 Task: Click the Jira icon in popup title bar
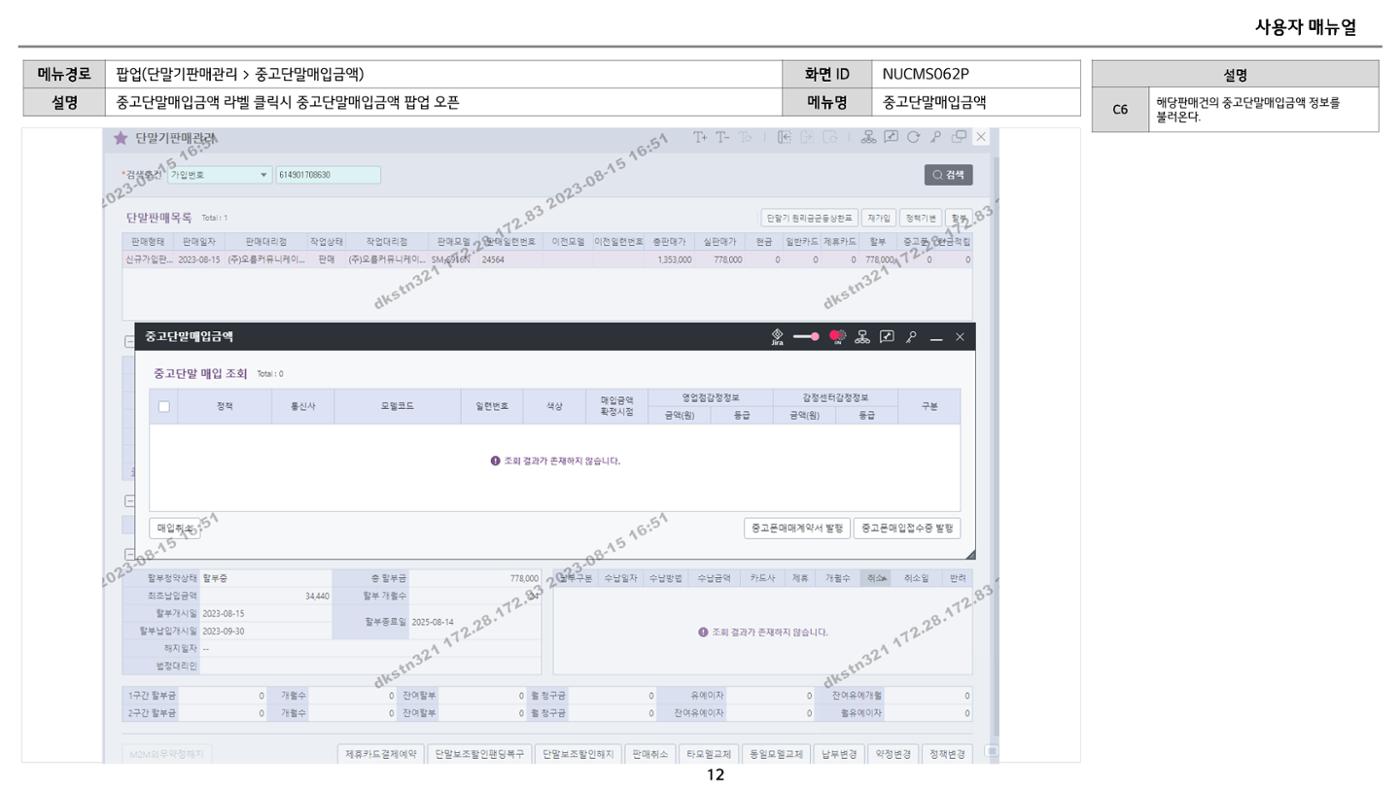[x=777, y=338]
